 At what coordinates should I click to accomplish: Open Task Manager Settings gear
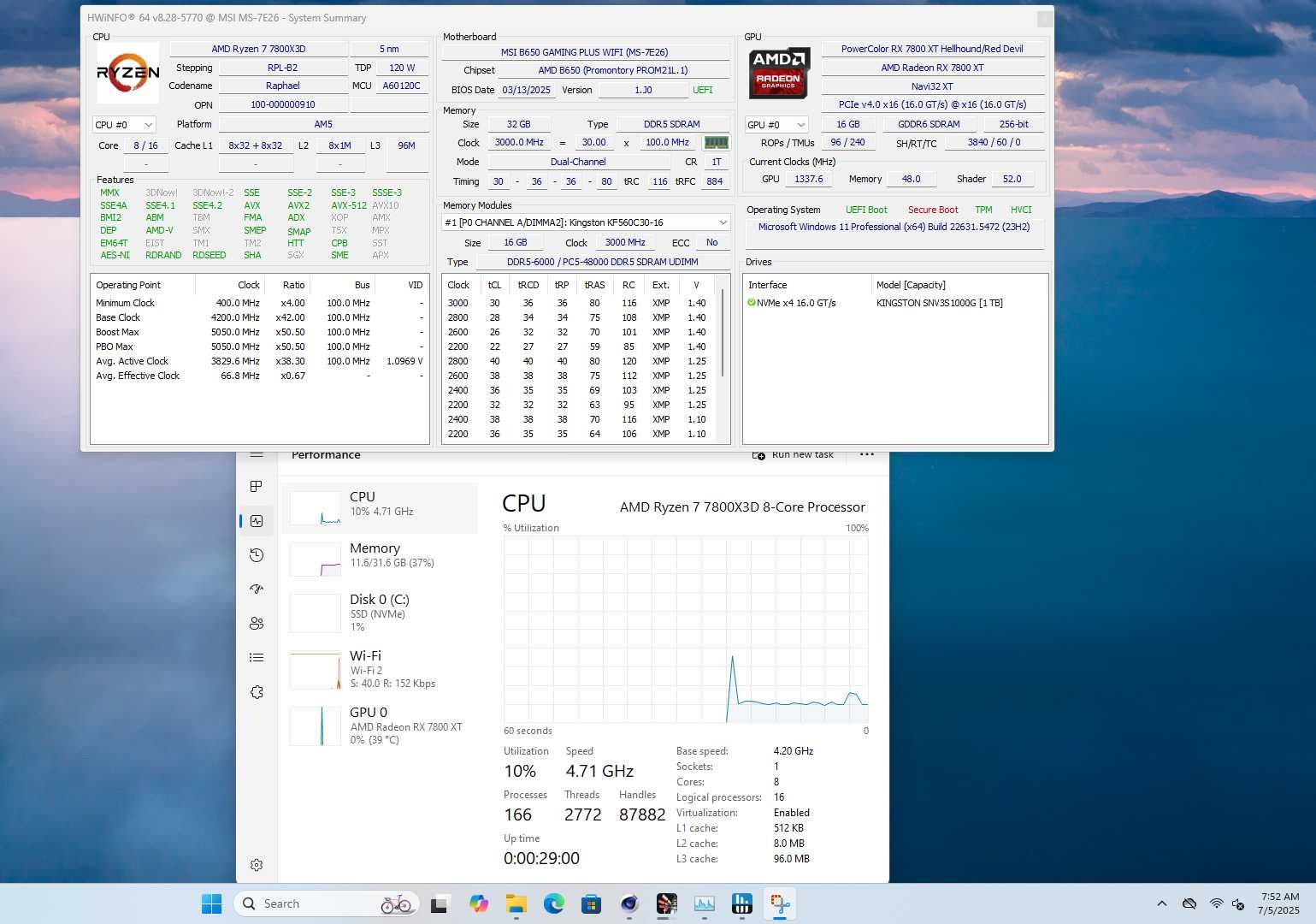(x=256, y=865)
